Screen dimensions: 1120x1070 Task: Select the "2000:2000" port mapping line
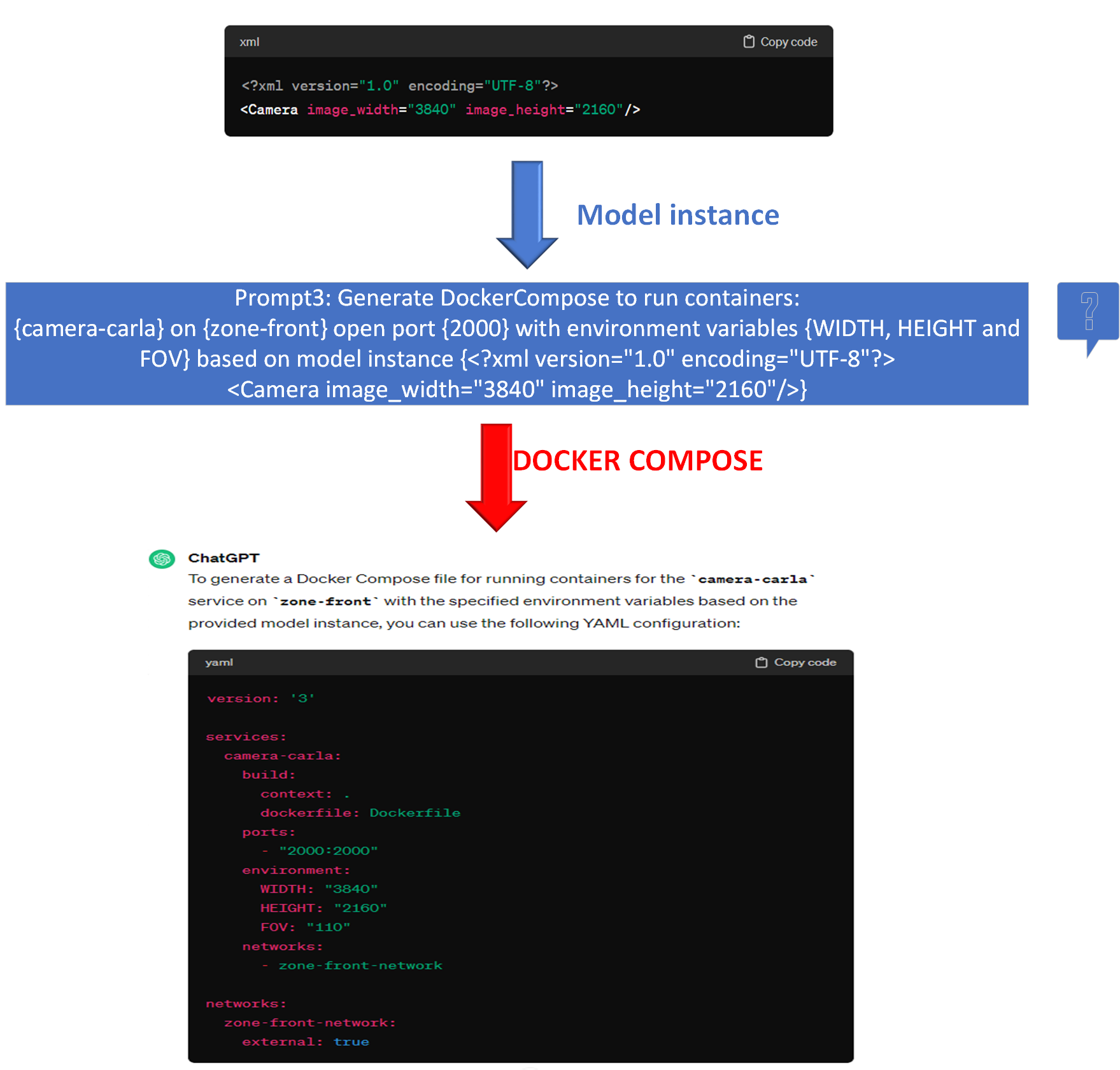click(x=320, y=851)
